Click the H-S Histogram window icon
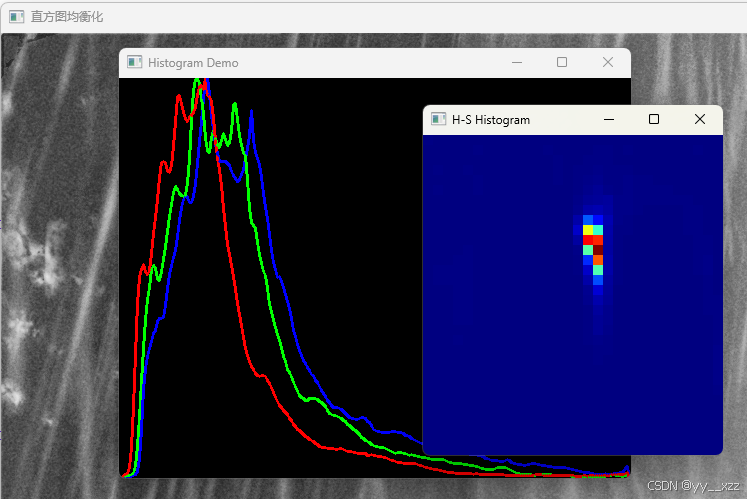 click(x=438, y=119)
